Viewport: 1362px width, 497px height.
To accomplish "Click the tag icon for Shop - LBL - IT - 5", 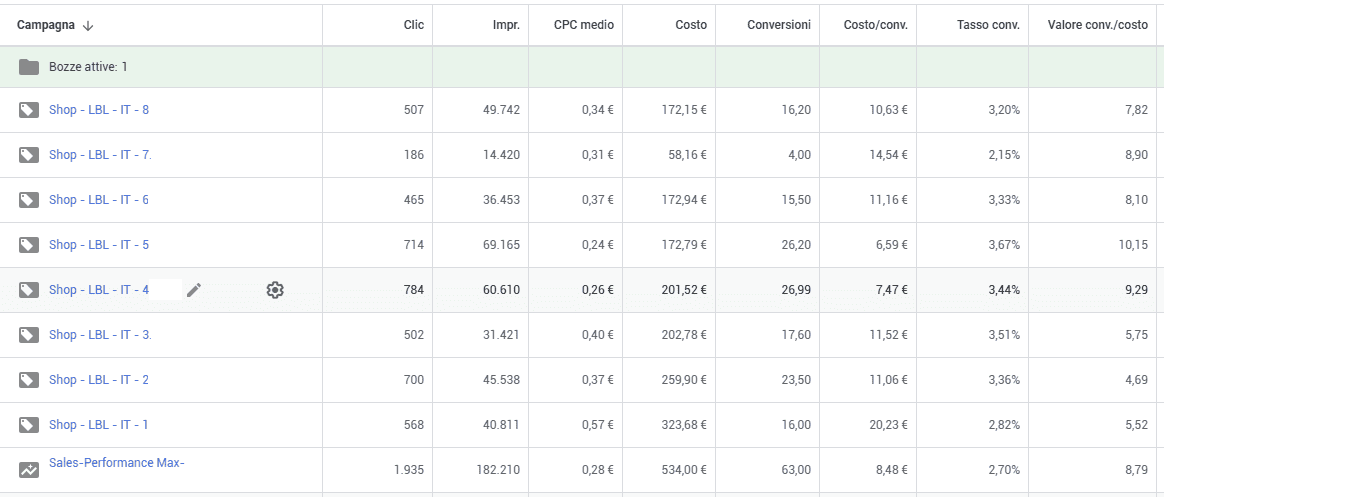I will 29,245.
